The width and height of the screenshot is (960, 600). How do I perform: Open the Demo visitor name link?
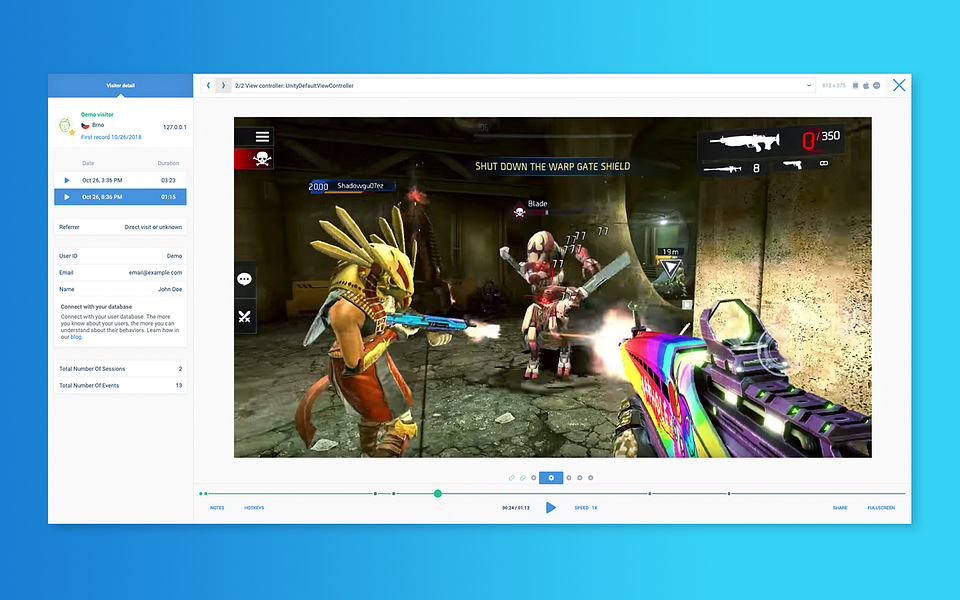(97, 114)
